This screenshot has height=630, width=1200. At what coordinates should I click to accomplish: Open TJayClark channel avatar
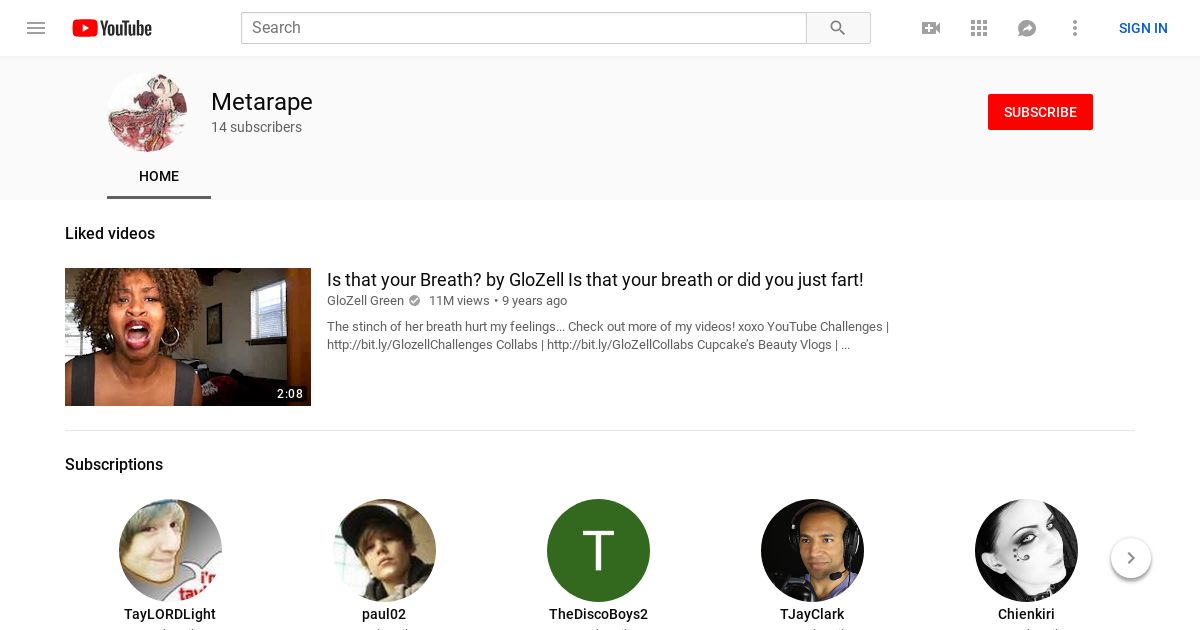click(x=812, y=550)
